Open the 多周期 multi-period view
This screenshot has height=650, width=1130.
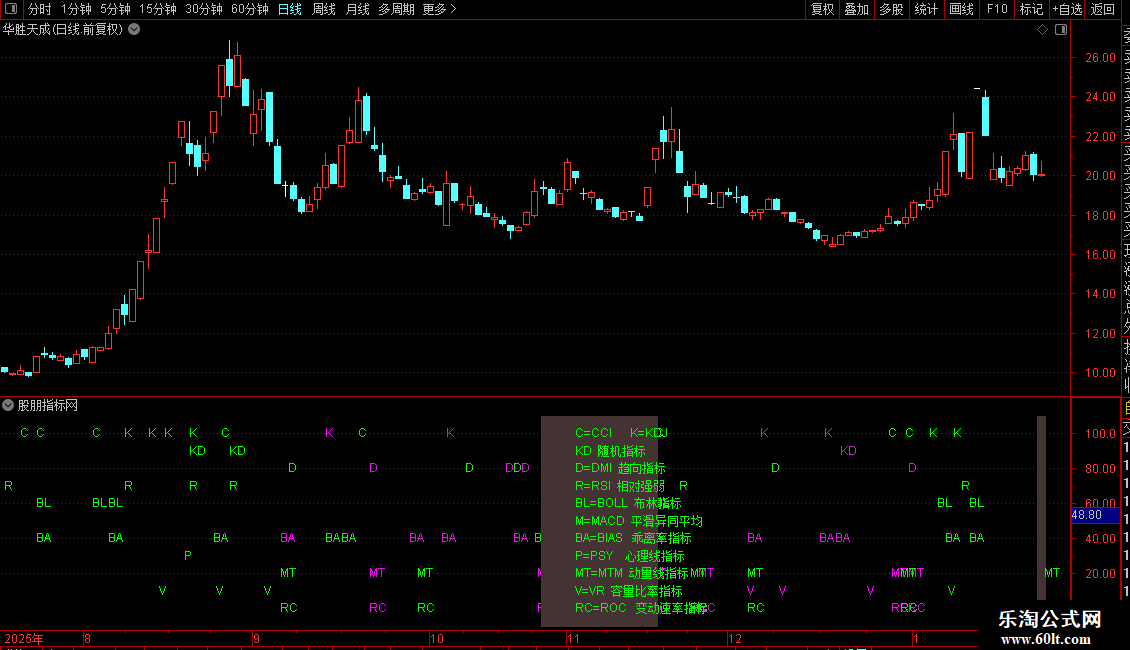(396, 9)
